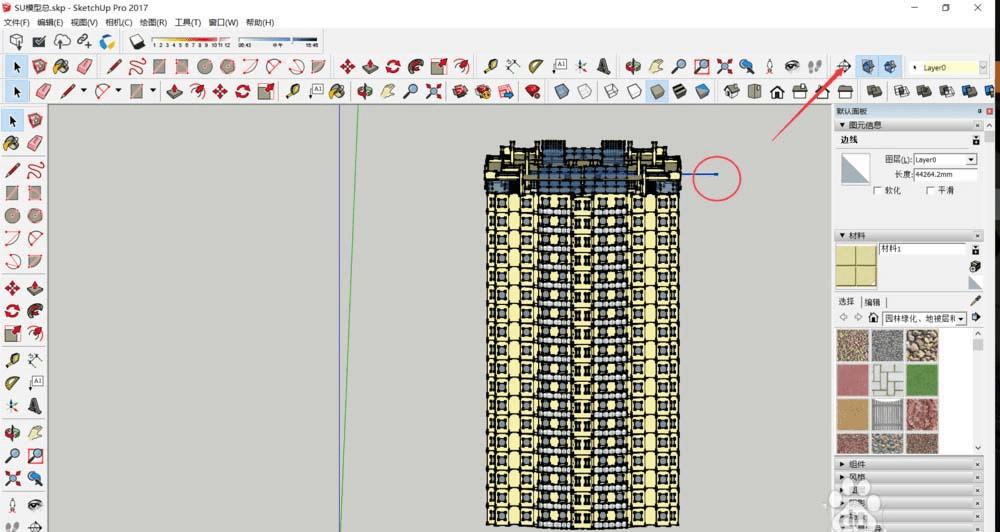Viewport: 1000px width, 532px height.
Task: Toggle entity info details icon beside 边线
Action: pyautogui.click(x=976, y=140)
